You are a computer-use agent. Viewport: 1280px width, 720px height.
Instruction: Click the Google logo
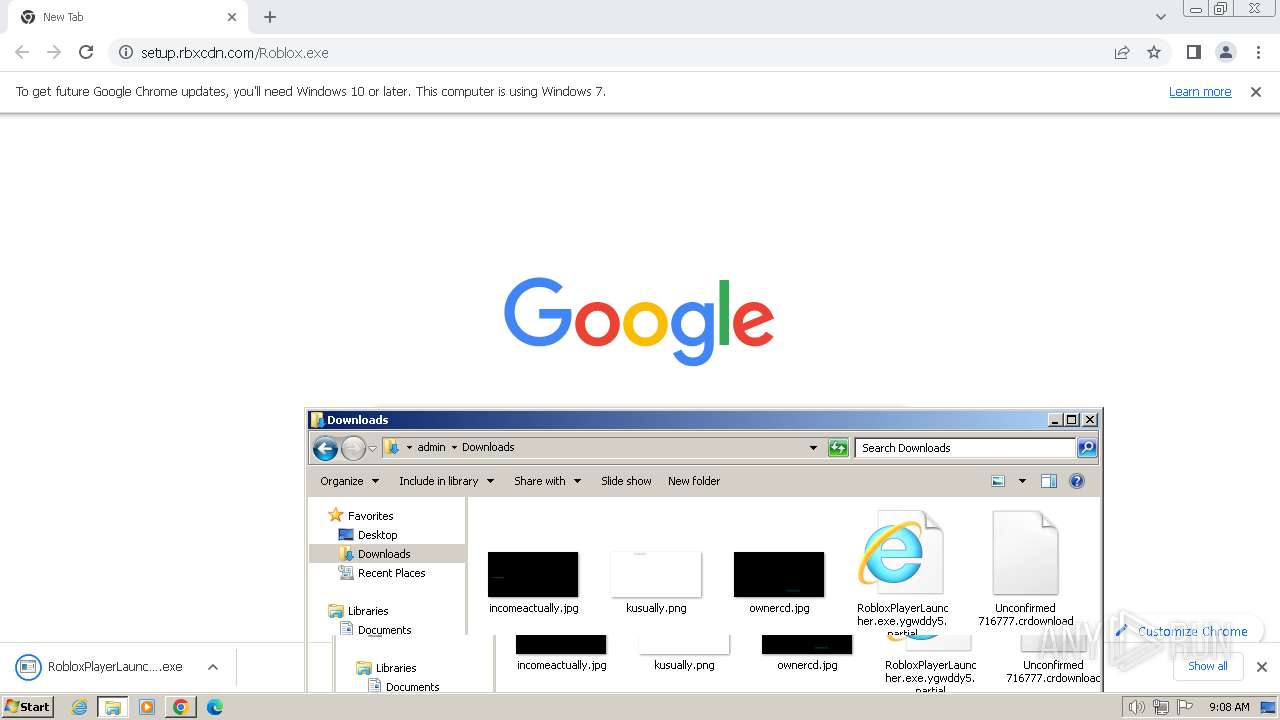[x=639, y=321]
